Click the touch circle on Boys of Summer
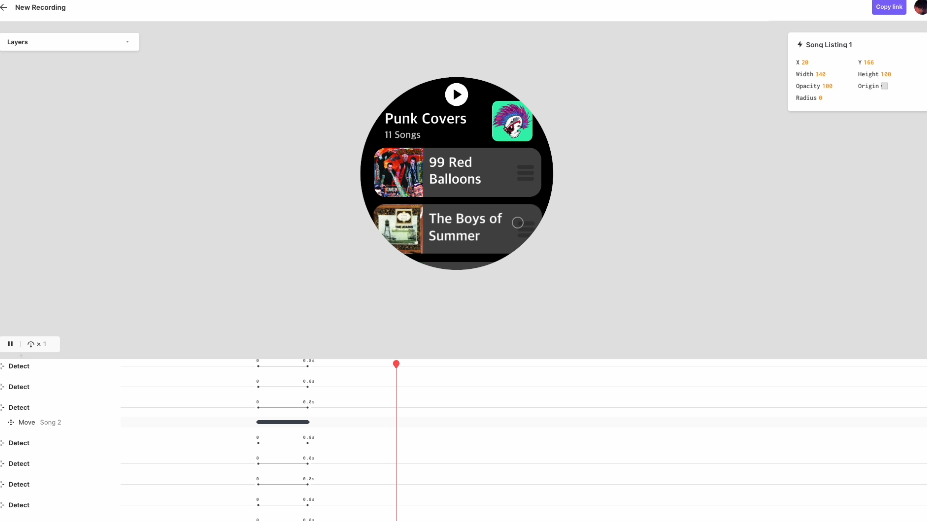This screenshot has height=521, width=927. (517, 222)
